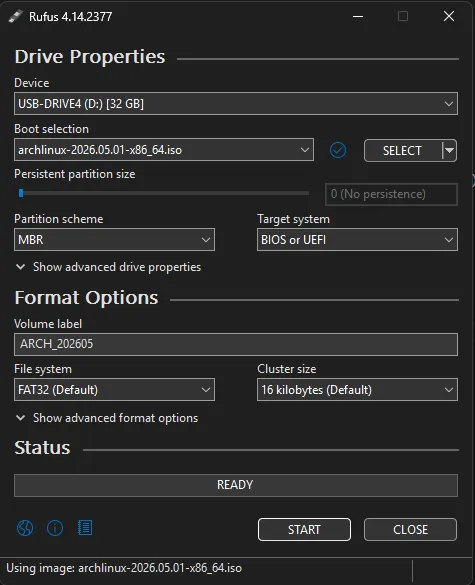Click the persistence size value field
This screenshot has height=585, width=475.
[x=391, y=194]
